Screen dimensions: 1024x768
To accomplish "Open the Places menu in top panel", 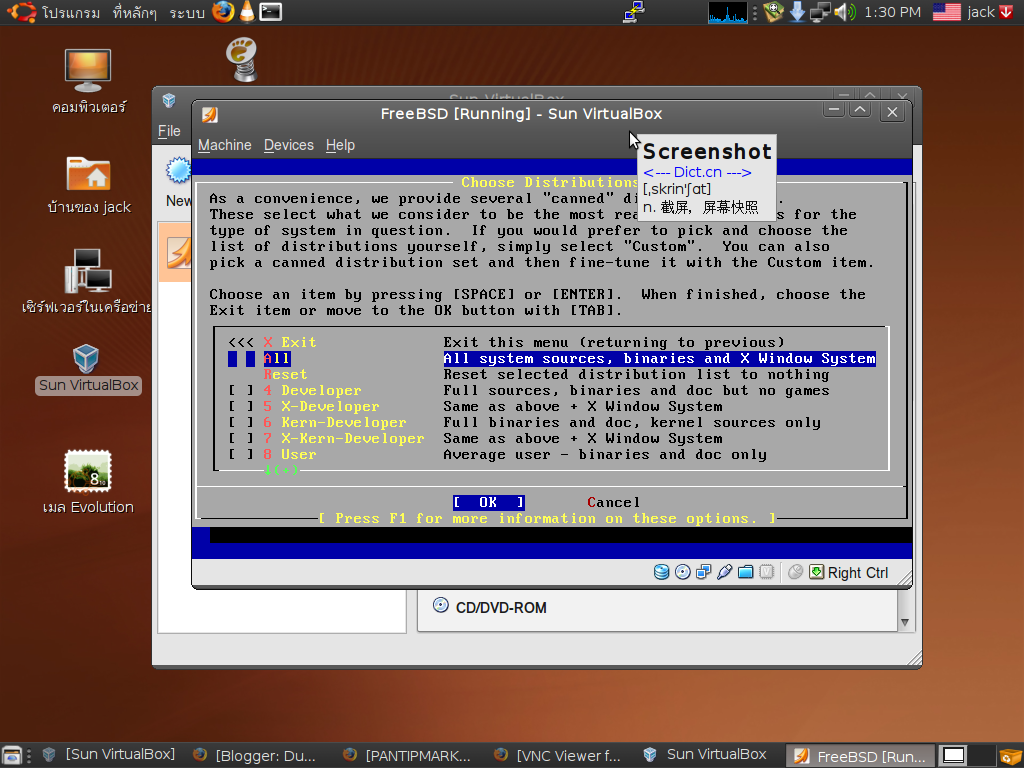I will [135, 12].
